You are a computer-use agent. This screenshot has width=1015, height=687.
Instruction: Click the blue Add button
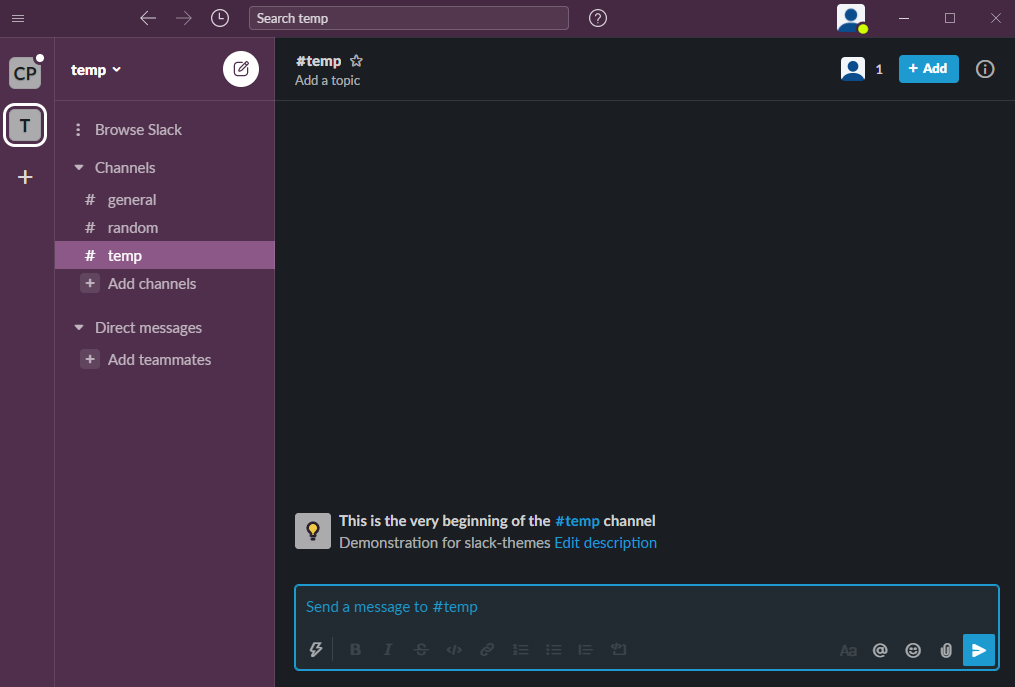coord(928,69)
